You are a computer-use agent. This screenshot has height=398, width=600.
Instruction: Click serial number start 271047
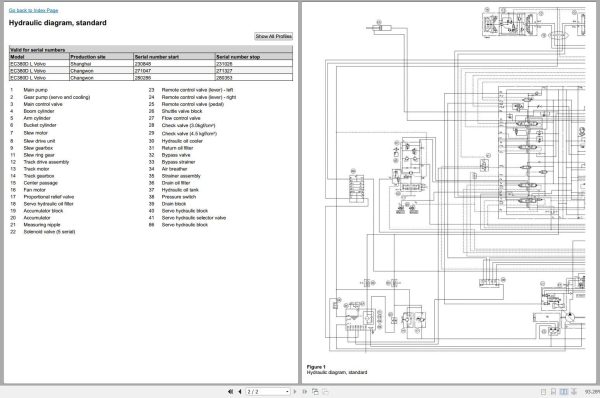[174, 71]
